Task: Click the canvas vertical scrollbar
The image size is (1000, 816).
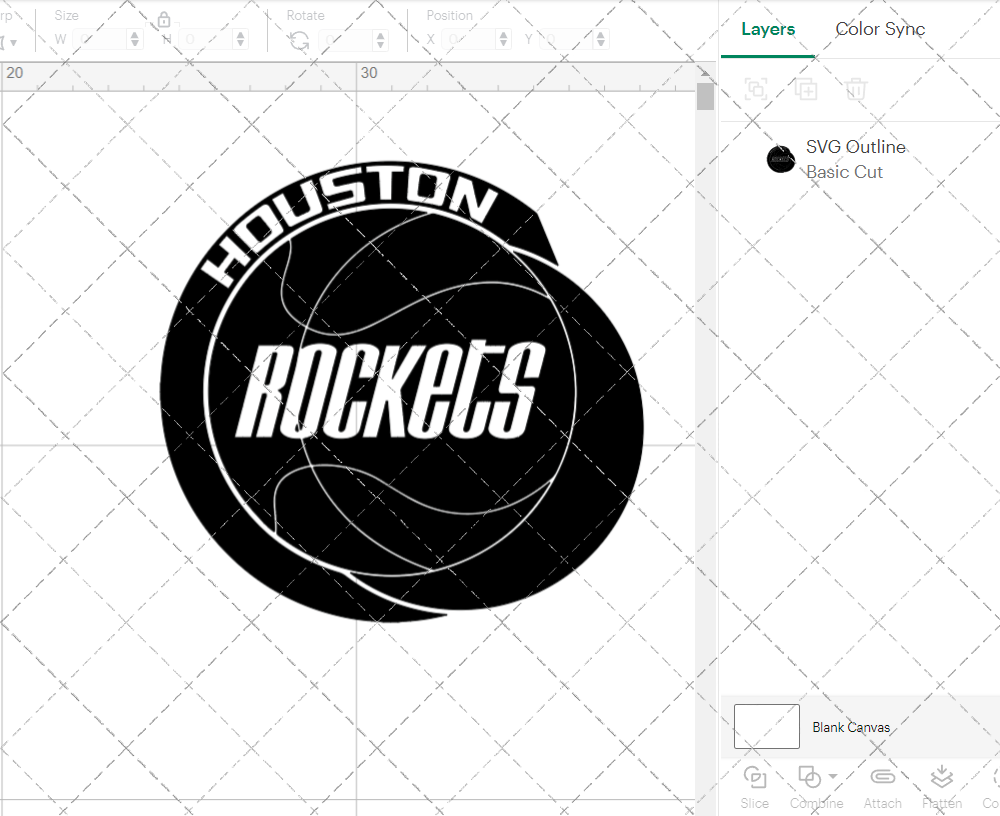Action: [x=705, y=97]
